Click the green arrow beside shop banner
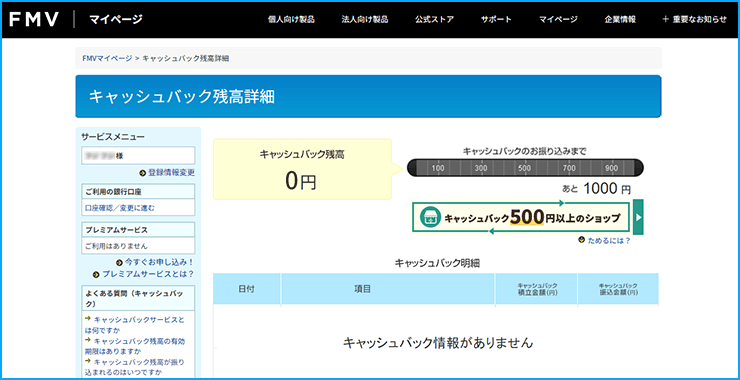The width and height of the screenshot is (740, 380). pyautogui.click(x=638, y=217)
